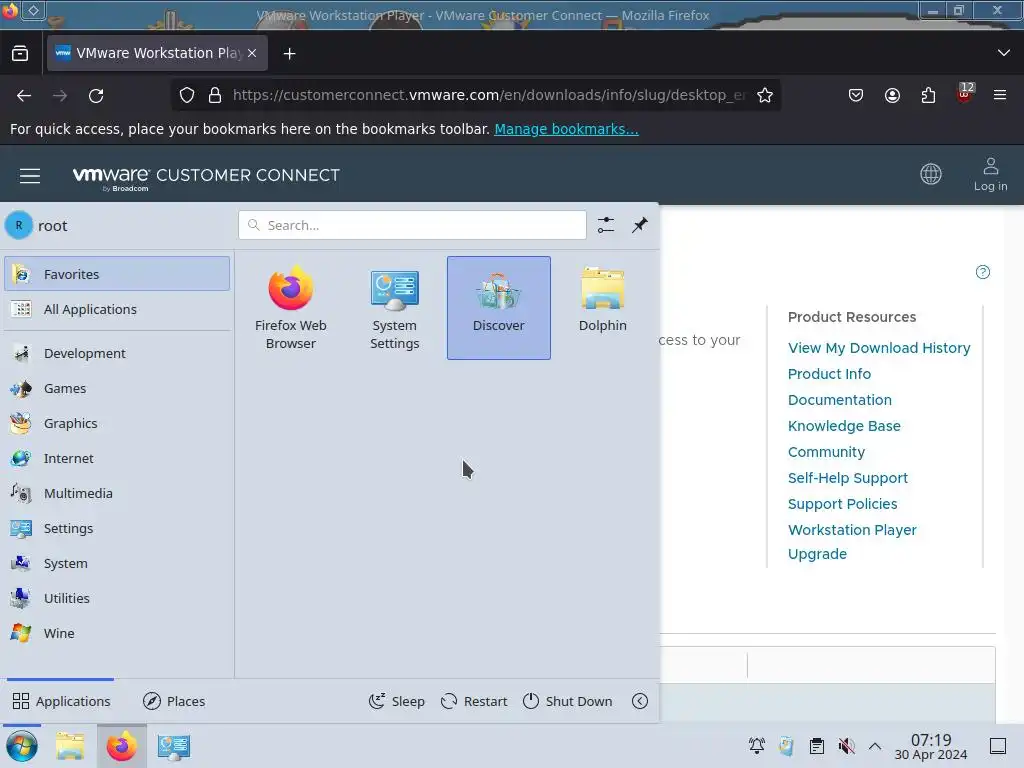The height and width of the screenshot is (768, 1024).
Task: Open the Documentation link
Action: (840, 400)
